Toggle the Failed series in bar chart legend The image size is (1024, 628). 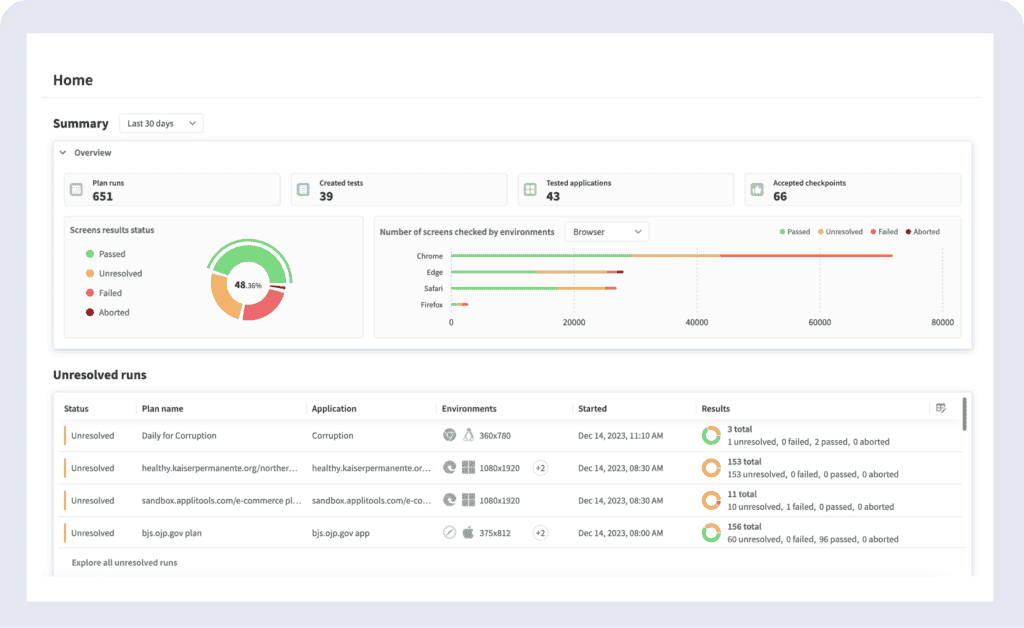tap(883, 232)
